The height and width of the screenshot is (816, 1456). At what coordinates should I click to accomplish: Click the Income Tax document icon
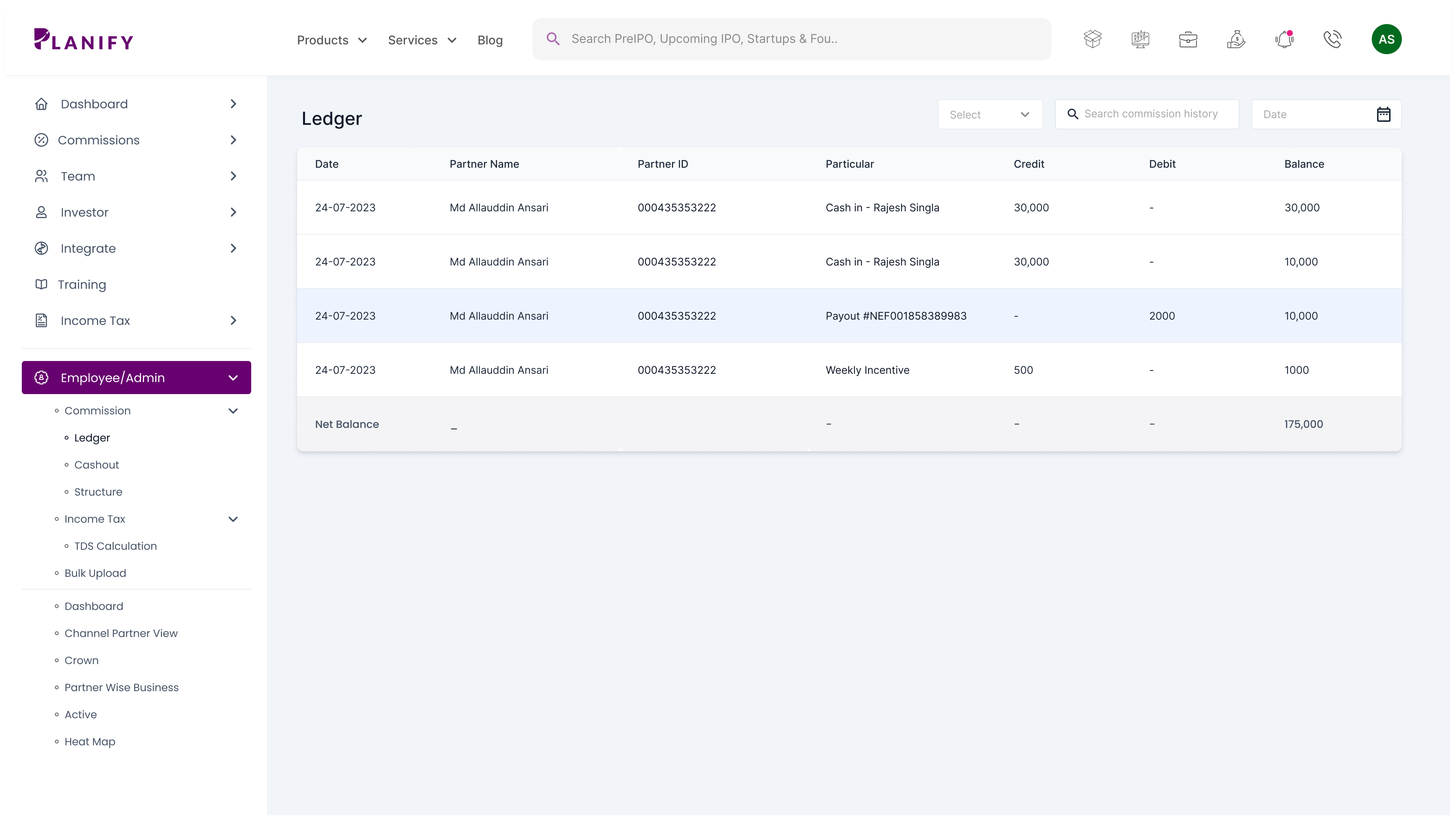pyautogui.click(x=41, y=320)
